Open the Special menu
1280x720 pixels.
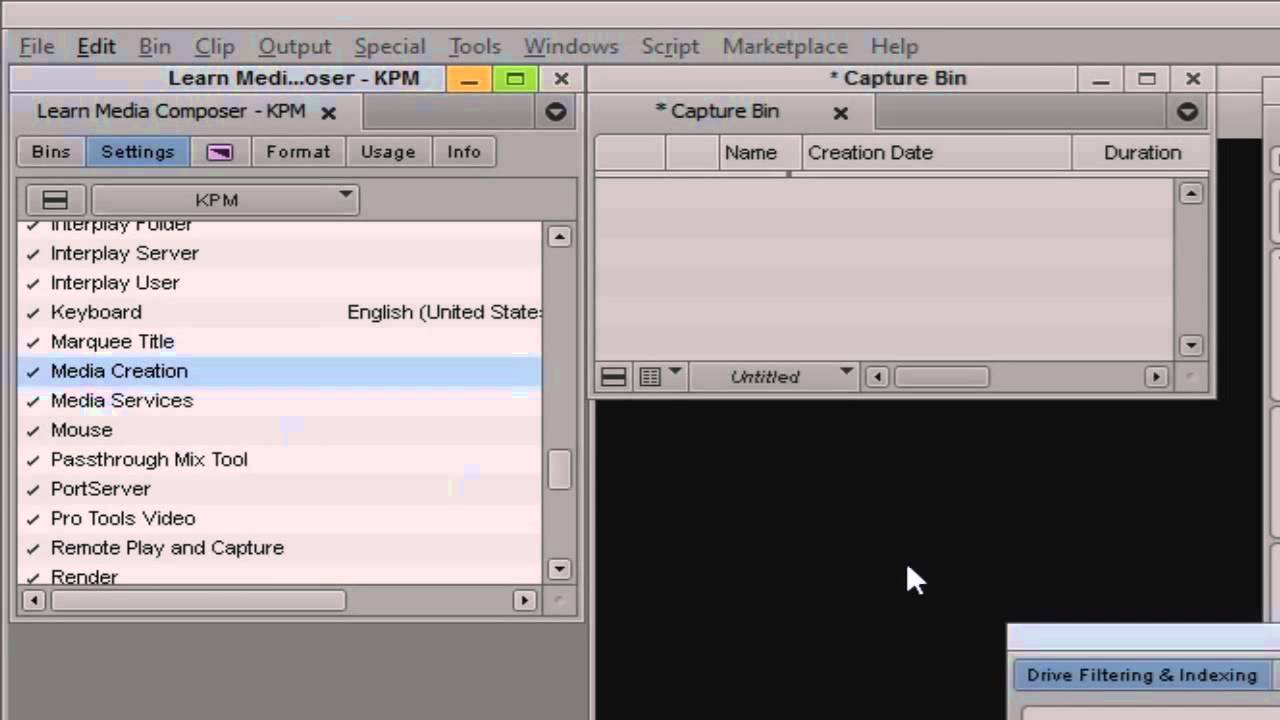point(389,46)
